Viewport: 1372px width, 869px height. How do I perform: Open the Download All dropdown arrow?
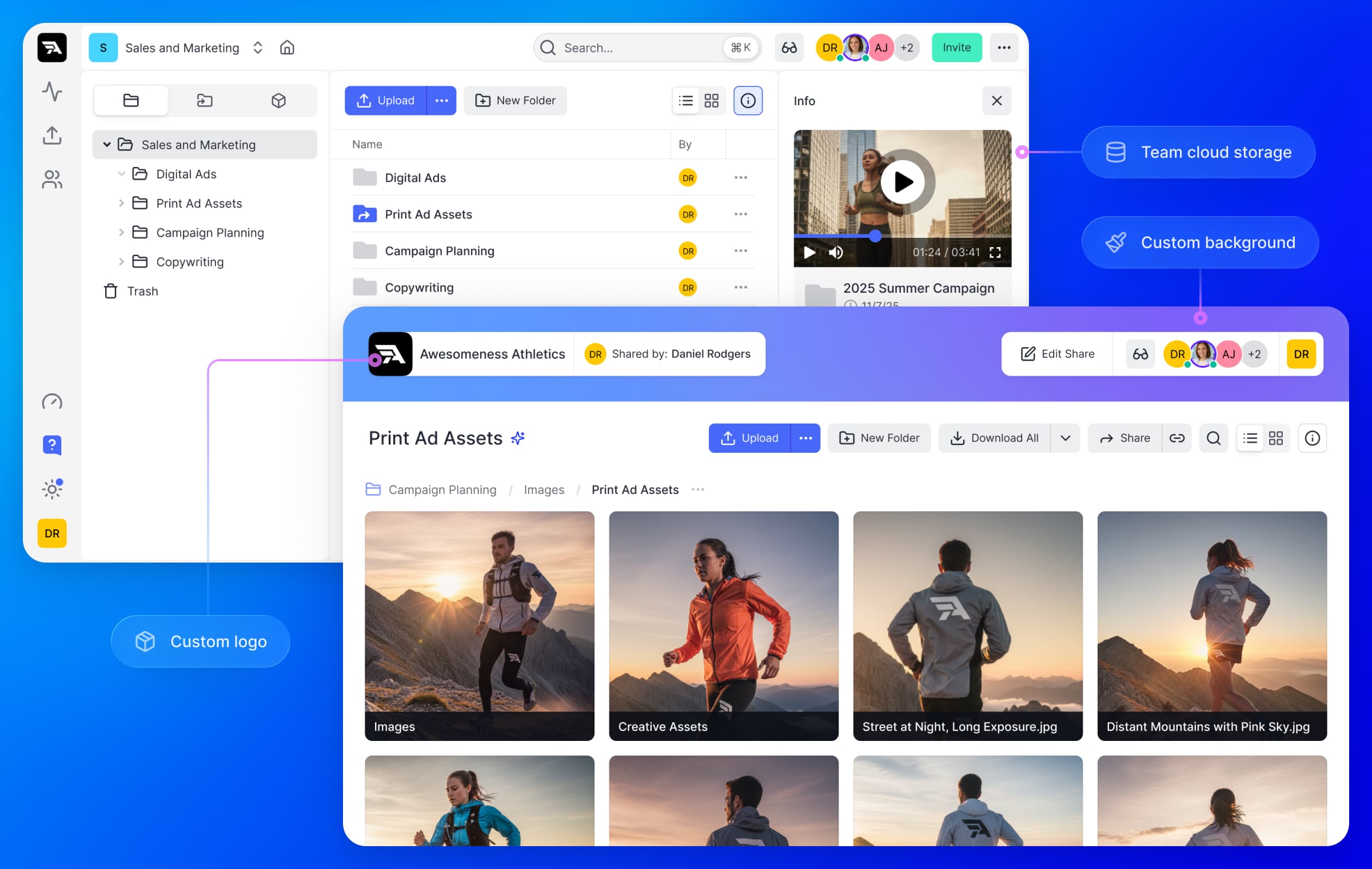1065,438
